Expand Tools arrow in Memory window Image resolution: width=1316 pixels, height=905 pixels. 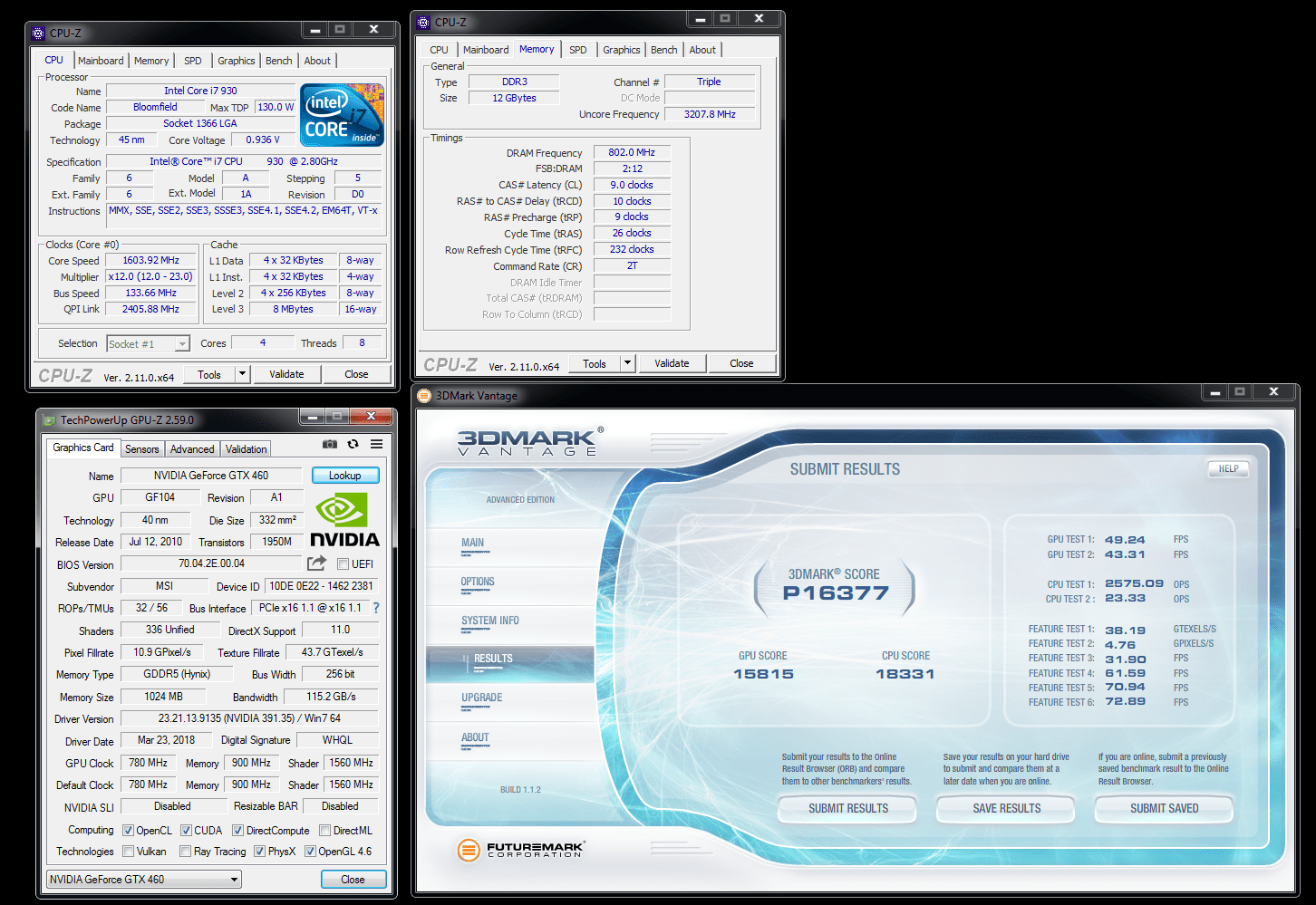coord(627,363)
